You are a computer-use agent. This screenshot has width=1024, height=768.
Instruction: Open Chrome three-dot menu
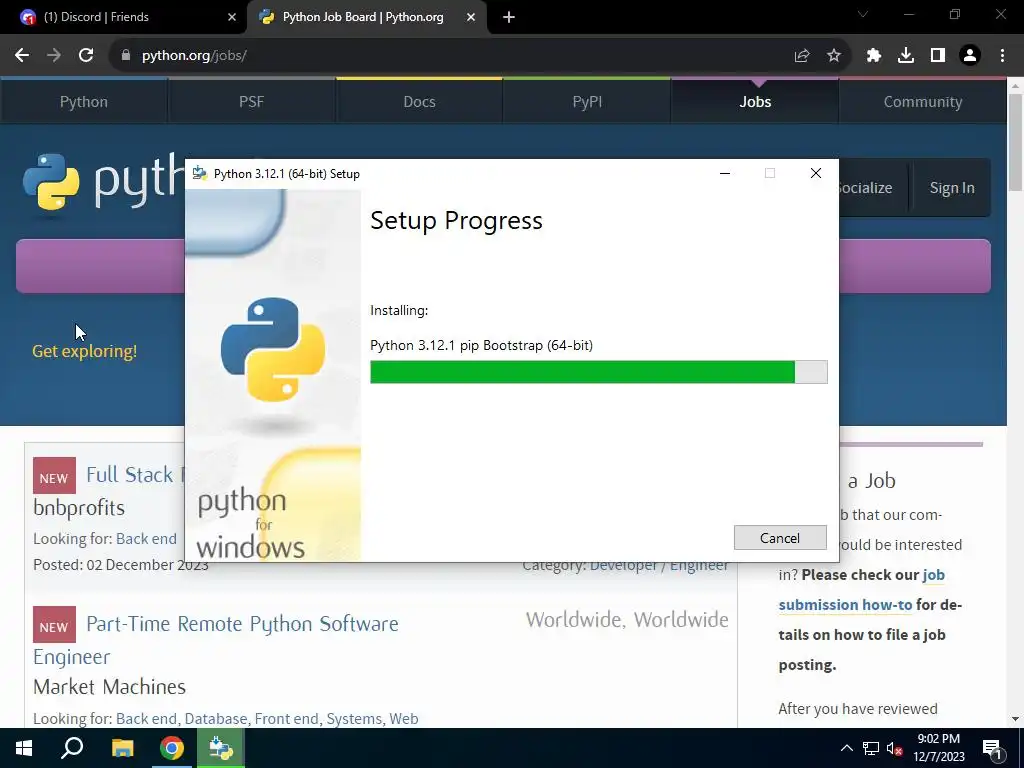tap(1002, 56)
